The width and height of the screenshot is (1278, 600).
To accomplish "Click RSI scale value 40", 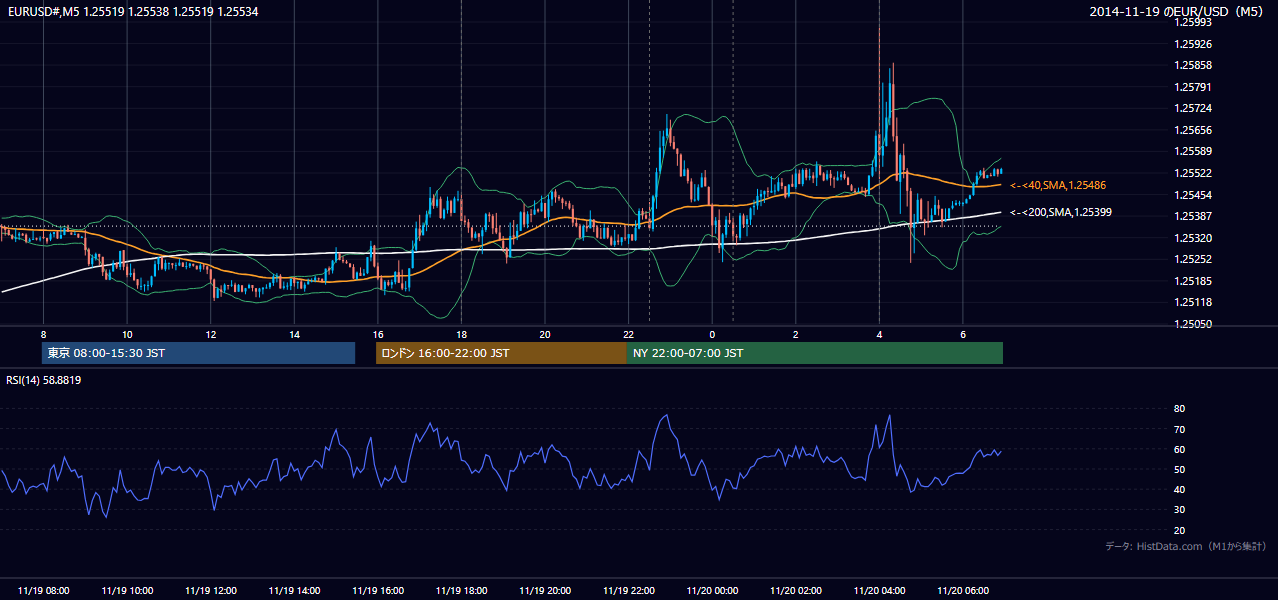I will [1179, 489].
